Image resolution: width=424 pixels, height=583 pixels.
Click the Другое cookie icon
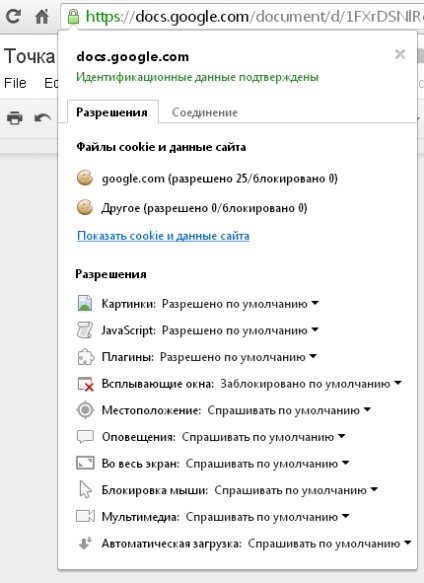coord(85,207)
